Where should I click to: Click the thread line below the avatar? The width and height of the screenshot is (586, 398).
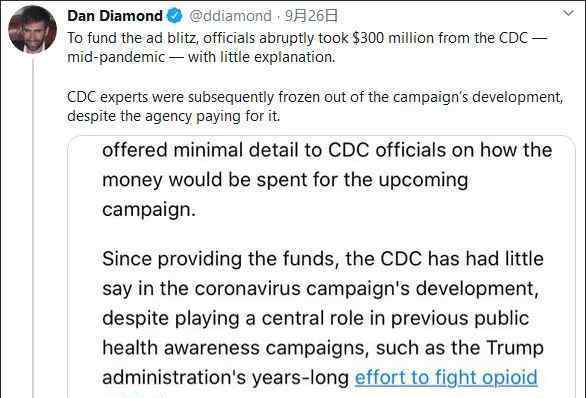click(33, 226)
